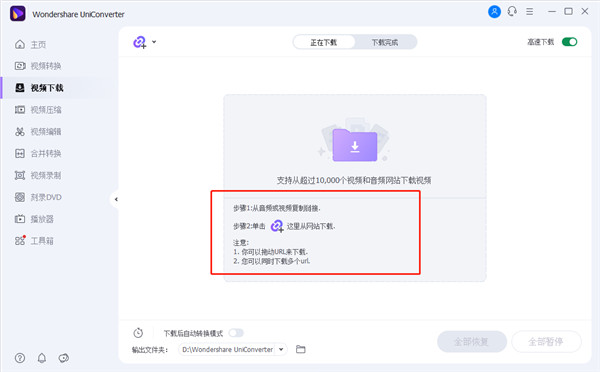Switch to Downloading (正在下载) tab
This screenshot has height=372, width=600.
324,42
